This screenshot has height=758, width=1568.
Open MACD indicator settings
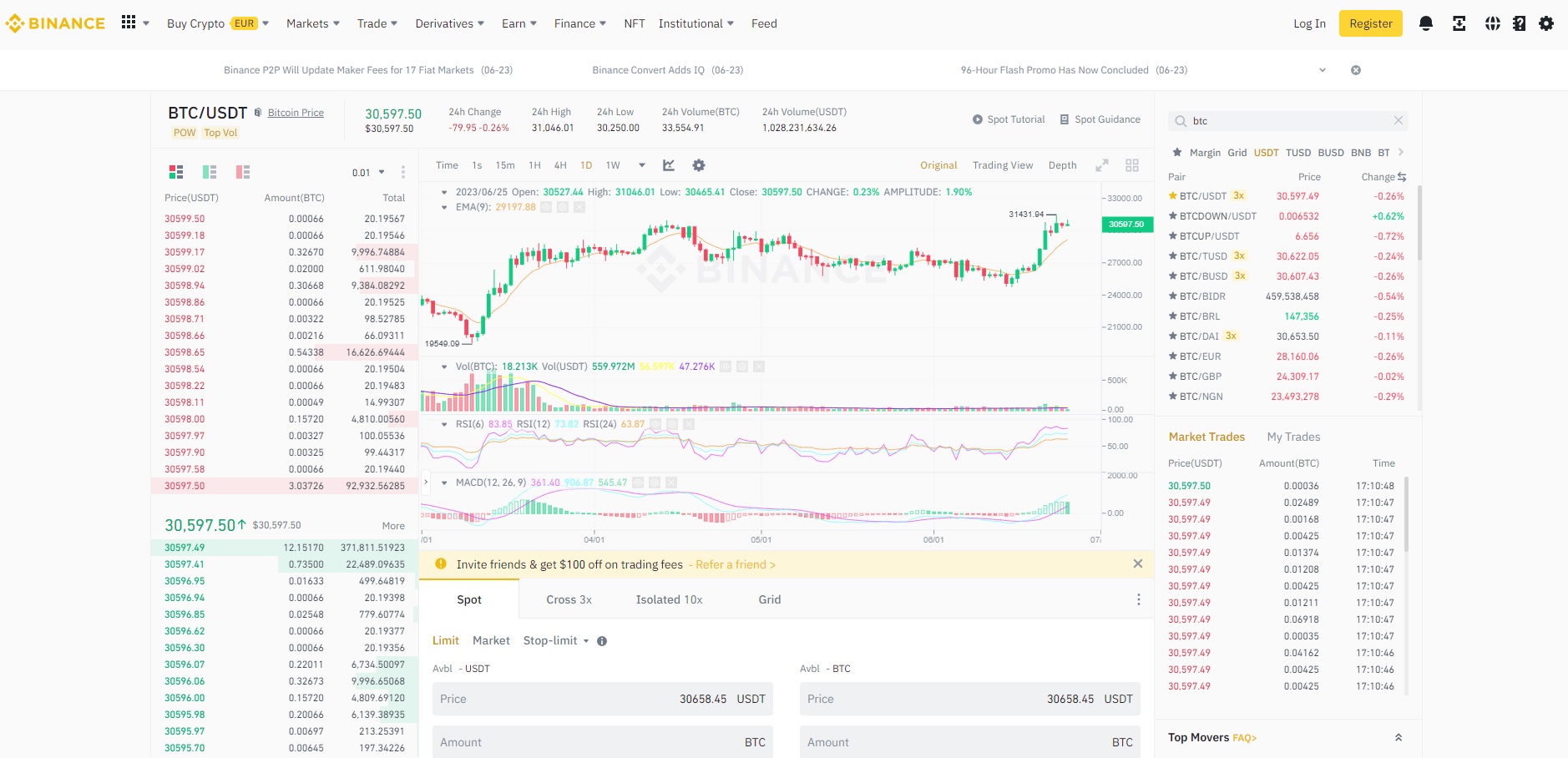click(x=655, y=483)
